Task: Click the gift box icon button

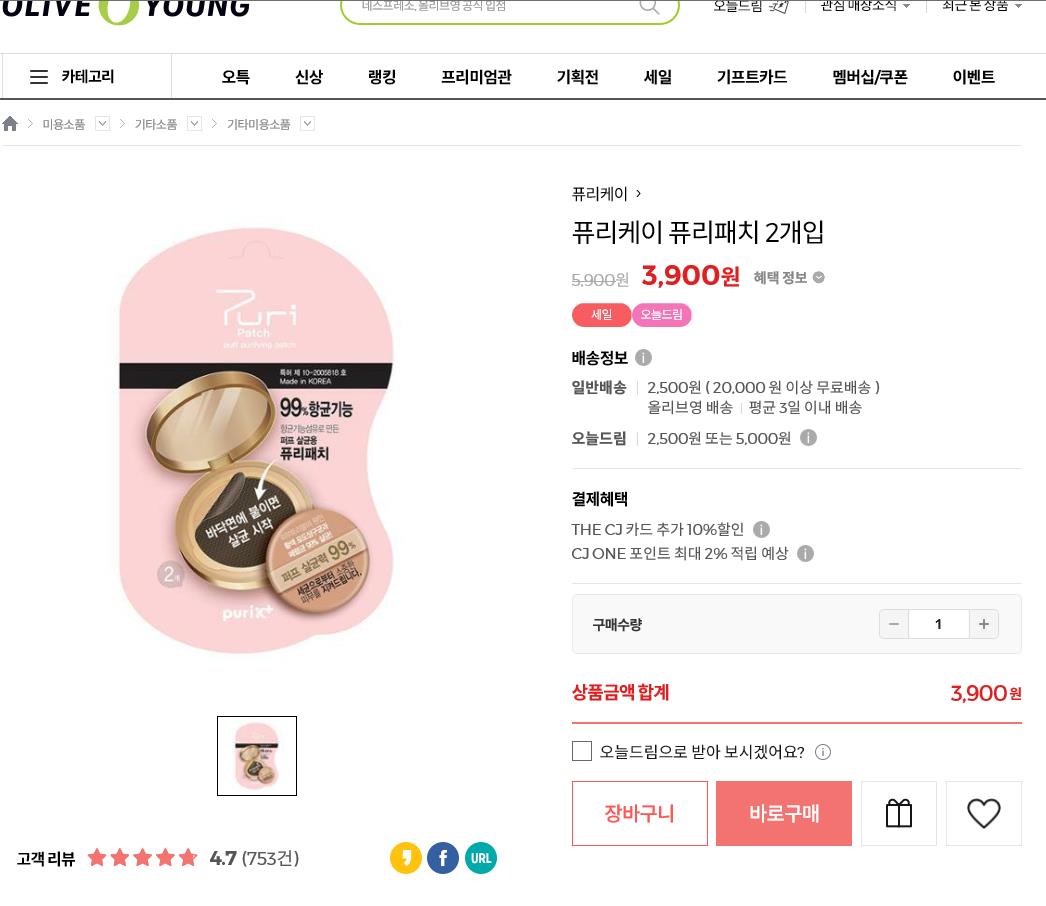Action: pos(898,814)
